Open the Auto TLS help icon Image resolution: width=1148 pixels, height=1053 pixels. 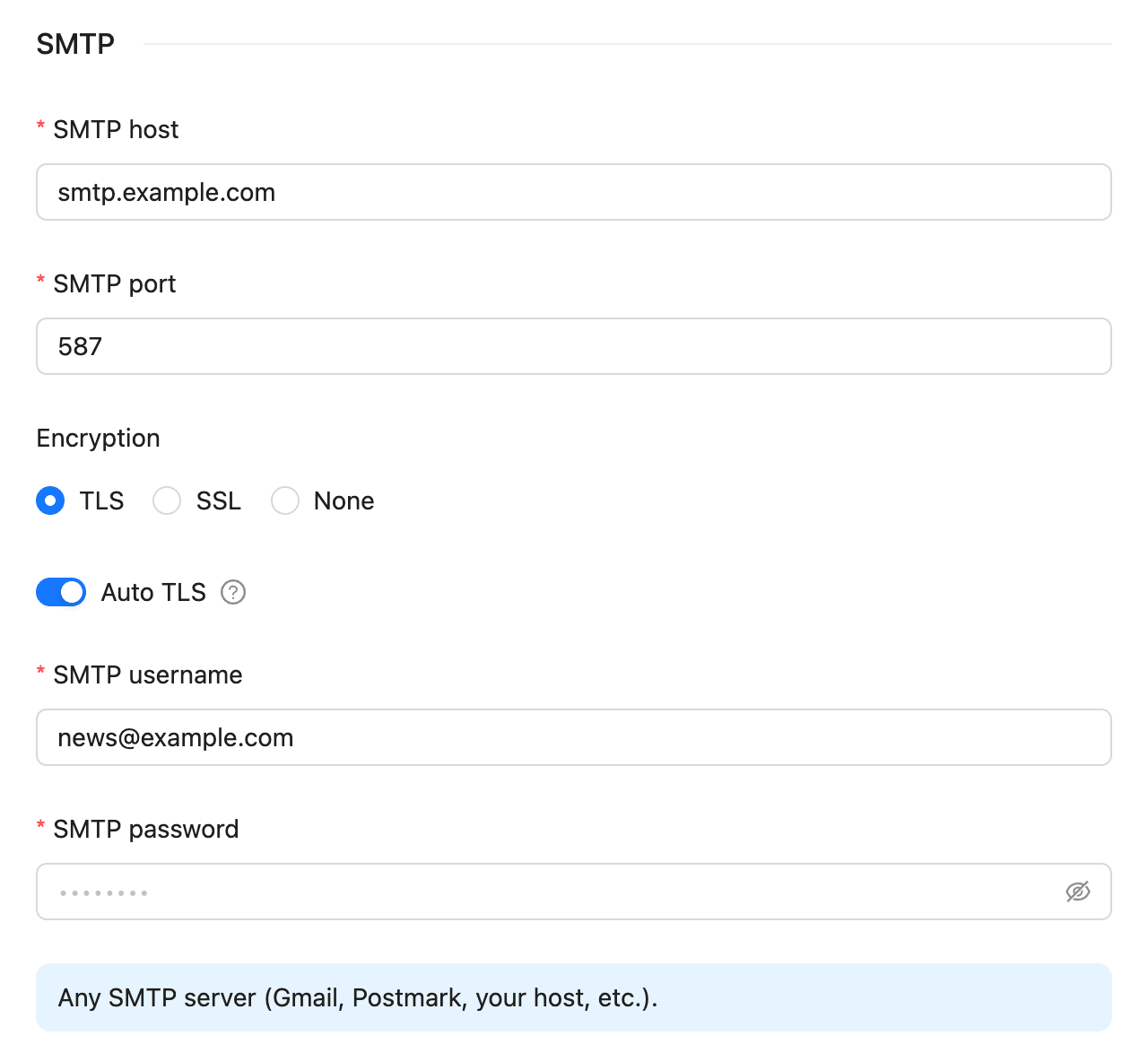click(233, 592)
